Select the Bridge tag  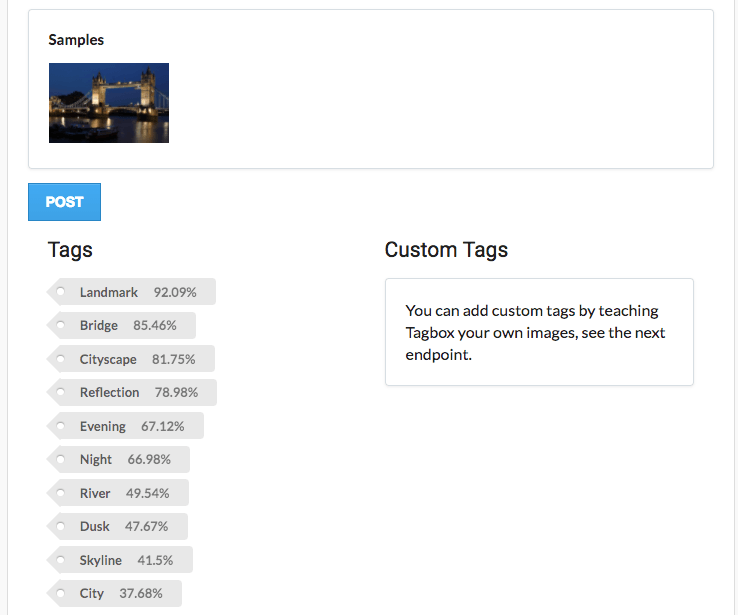[x=99, y=325]
